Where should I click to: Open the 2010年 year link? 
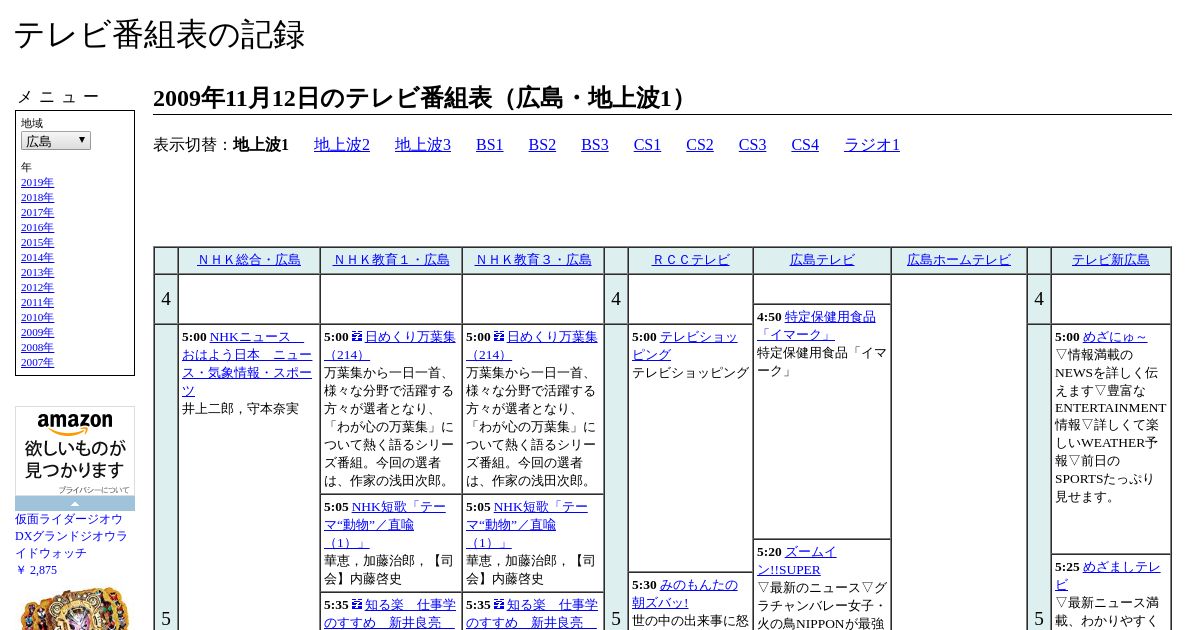37,317
